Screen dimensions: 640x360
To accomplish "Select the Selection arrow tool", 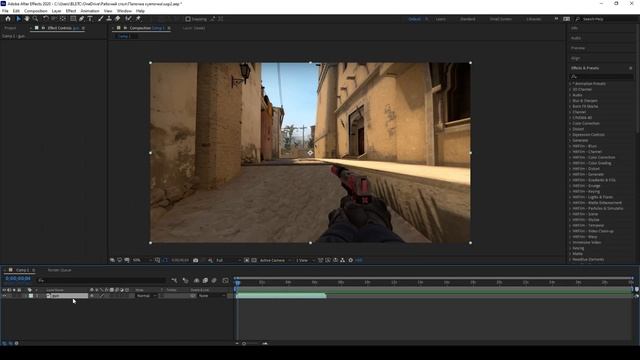I will click(18, 19).
